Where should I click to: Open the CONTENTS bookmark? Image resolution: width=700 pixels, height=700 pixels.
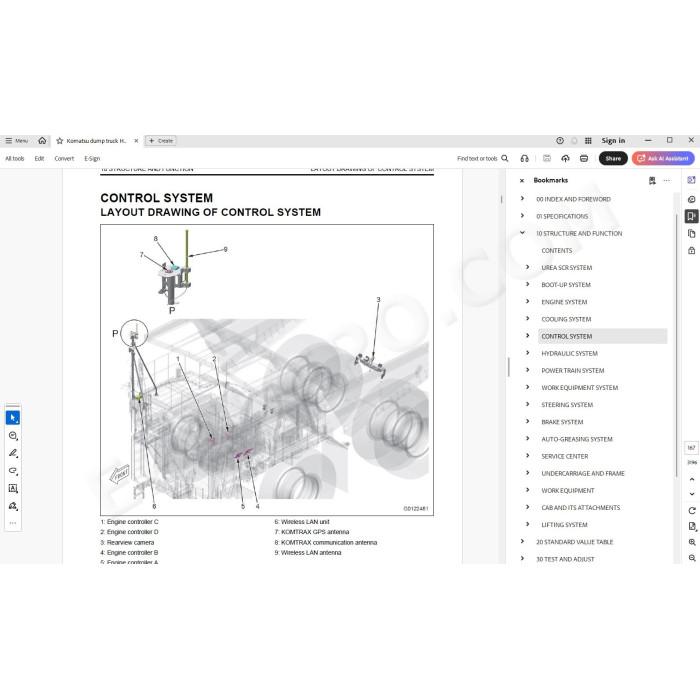point(557,250)
